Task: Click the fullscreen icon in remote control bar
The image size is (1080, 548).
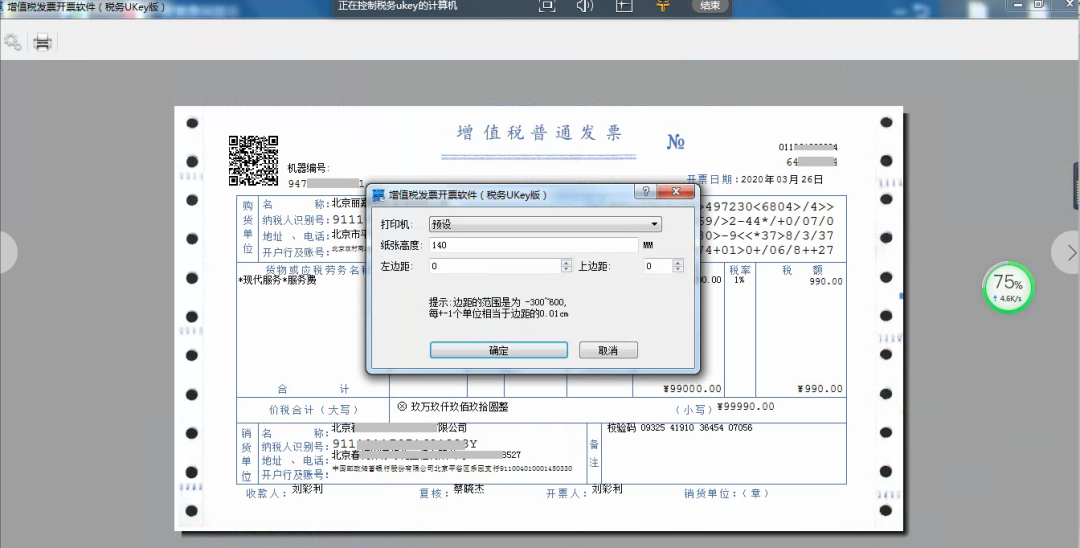Action: (547, 6)
